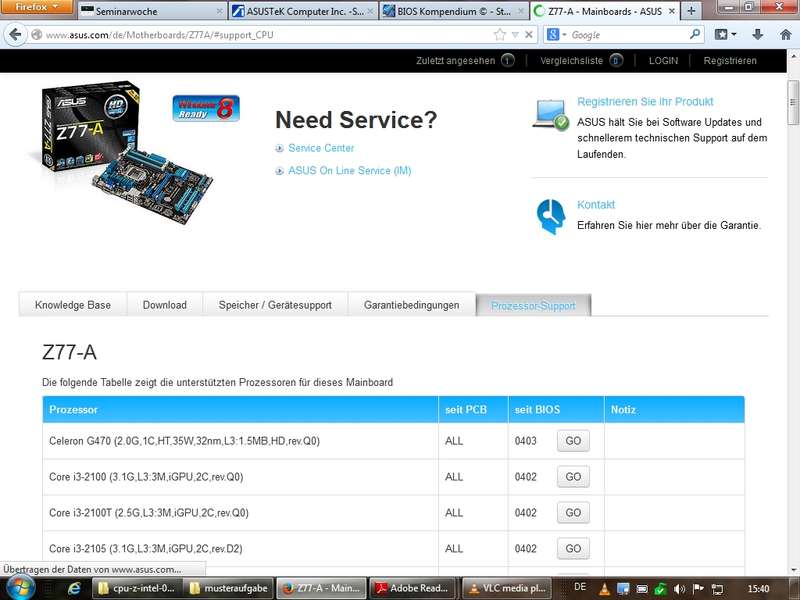The width and height of the screenshot is (800, 600).
Task: Click the search magnifier in Google box
Action: (x=696, y=34)
